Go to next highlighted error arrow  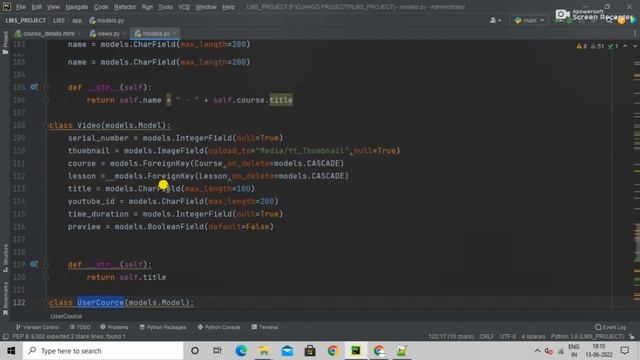(x=635, y=46)
